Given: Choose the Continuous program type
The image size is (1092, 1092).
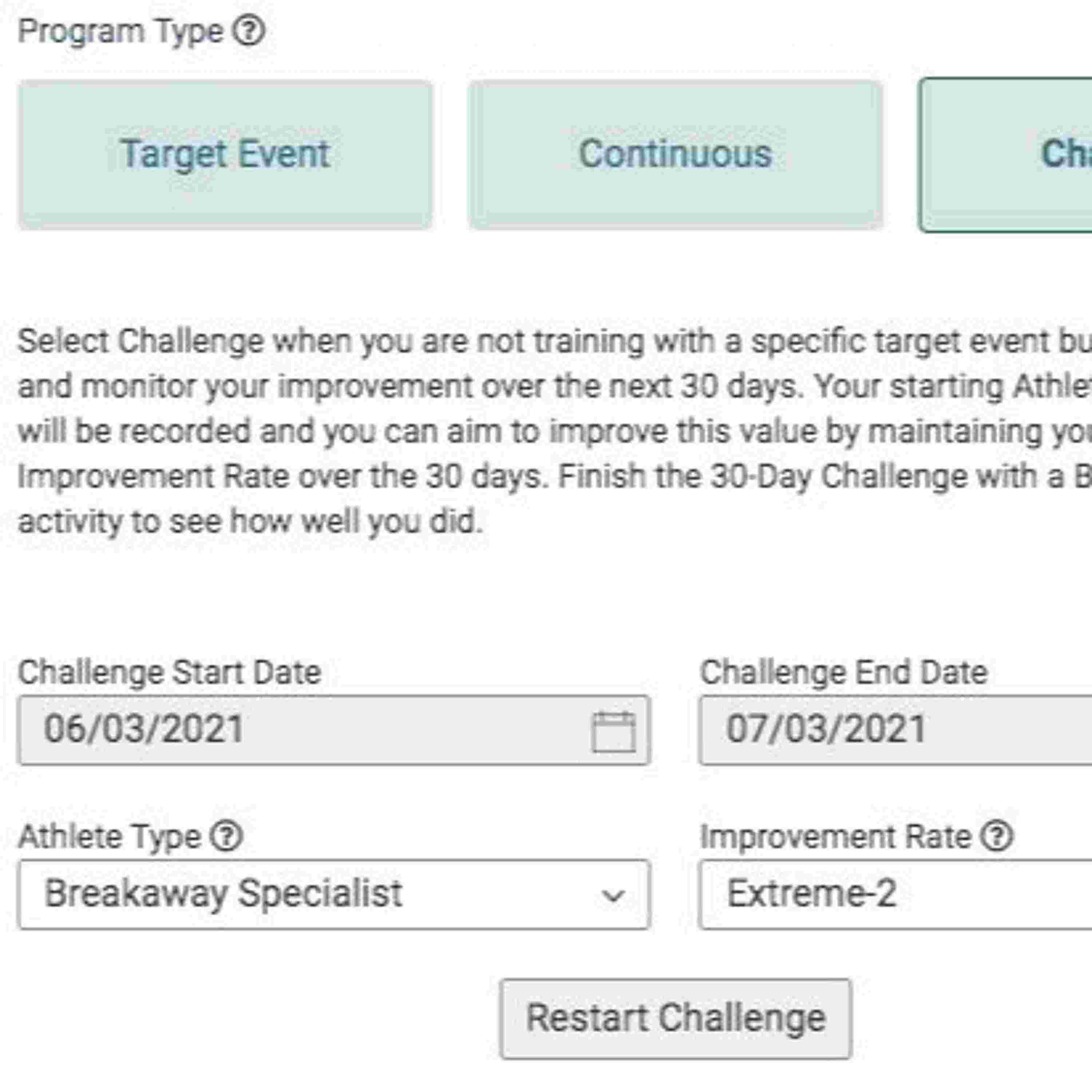Looking at the screenshot, I should click(x=676, y=155).
